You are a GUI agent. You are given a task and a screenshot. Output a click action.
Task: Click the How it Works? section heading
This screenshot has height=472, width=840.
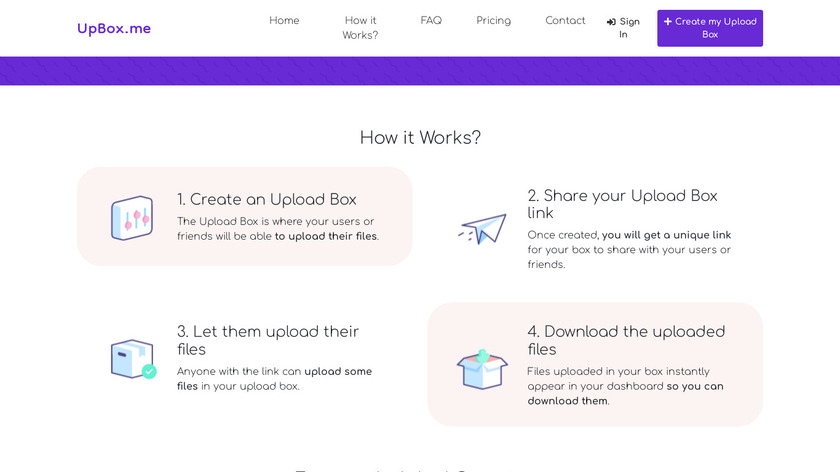pos(420,138)
